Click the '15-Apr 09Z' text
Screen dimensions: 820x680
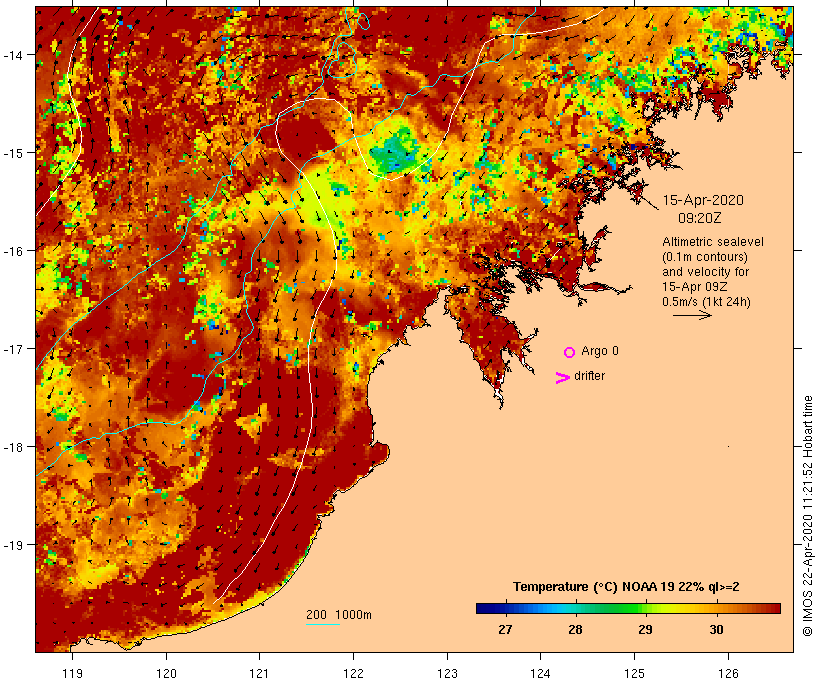694,287
